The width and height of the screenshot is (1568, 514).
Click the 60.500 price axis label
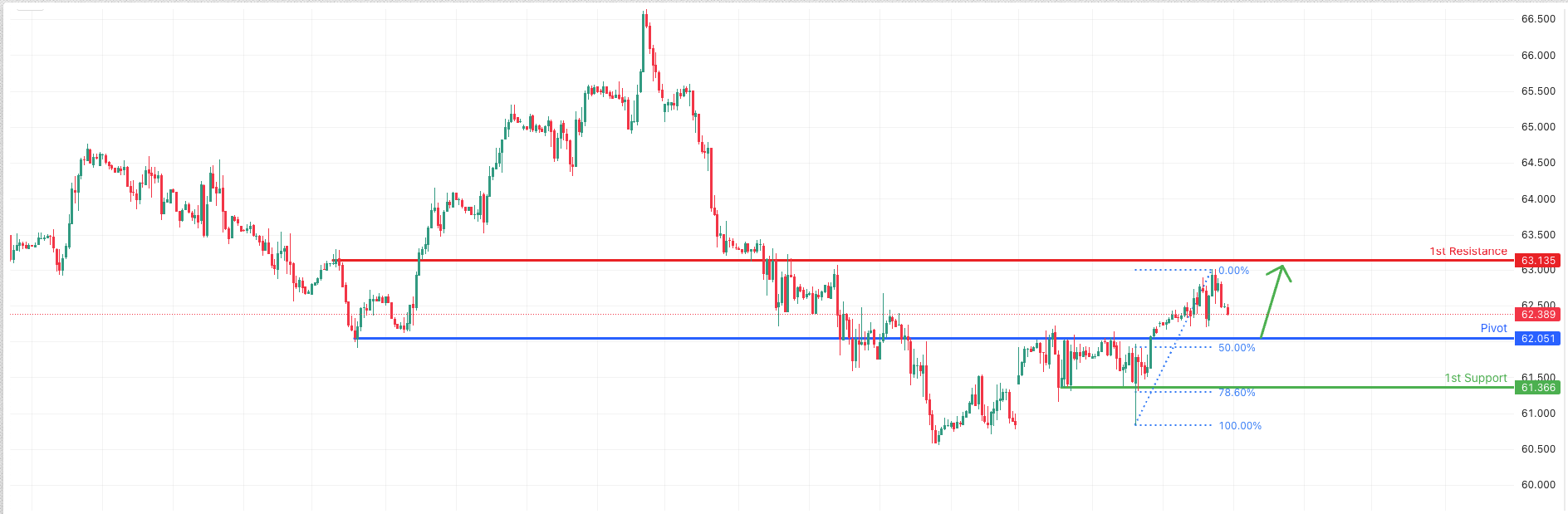click(x=1538, y=449)
